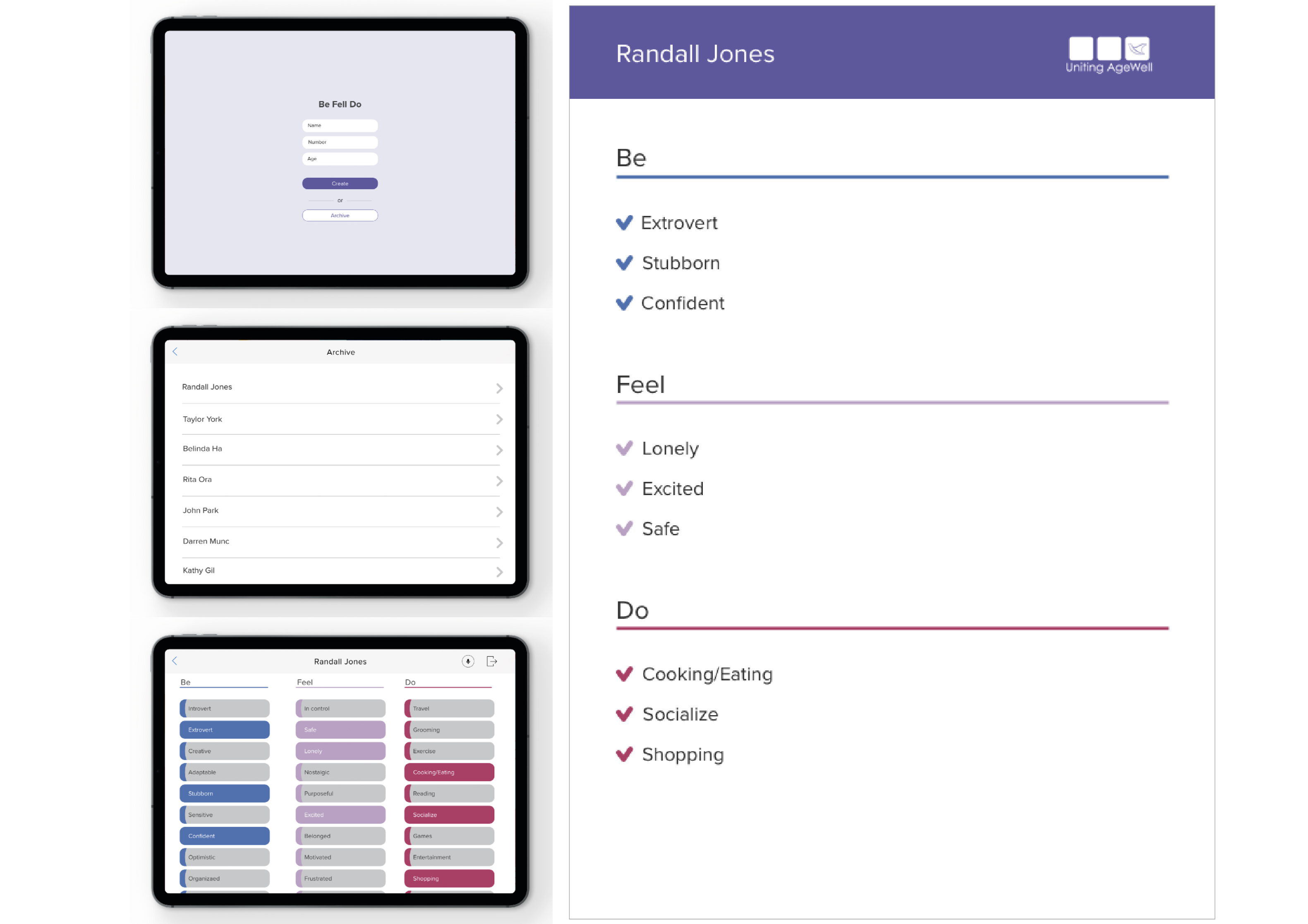Select the Feel column header
This screenshot has height=924, width=1308.
[x=305, y=682]
